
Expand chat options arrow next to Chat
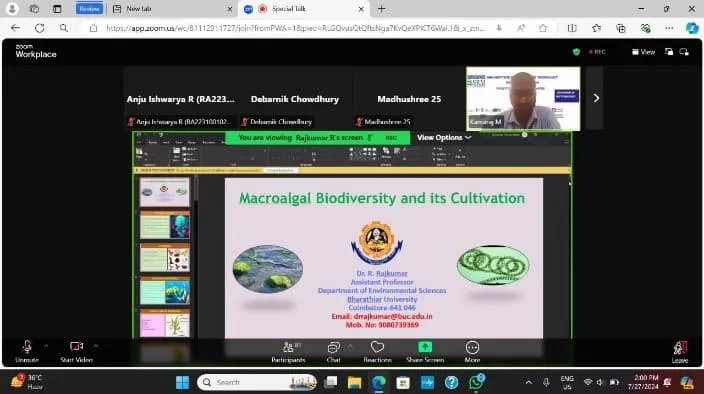350,346
